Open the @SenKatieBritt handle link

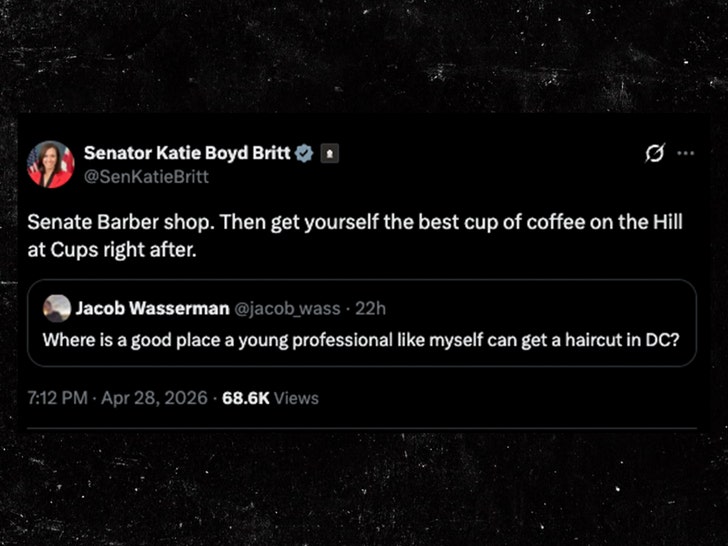coord(146,176)
